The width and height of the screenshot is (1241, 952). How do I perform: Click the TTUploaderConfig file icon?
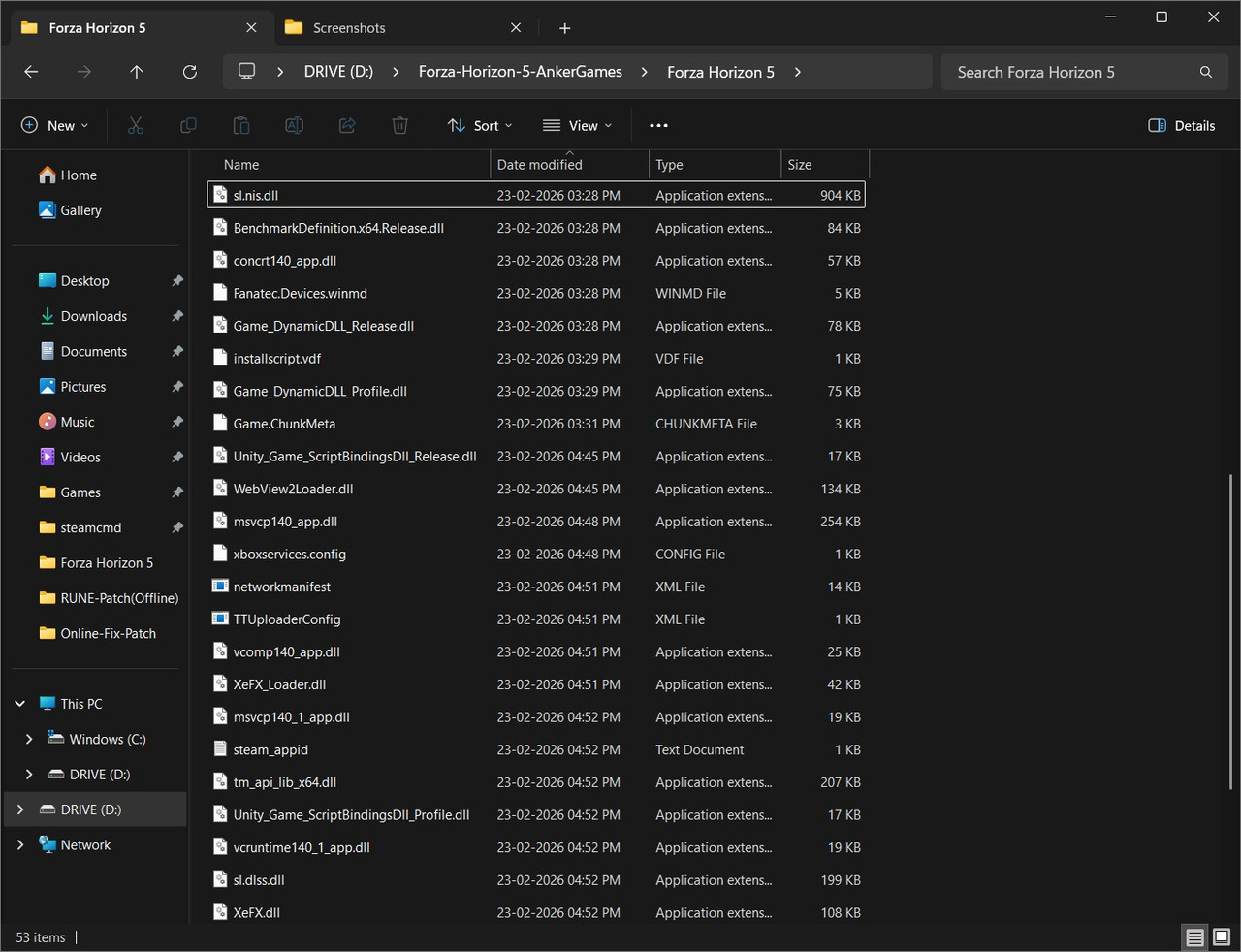tap(220, 619)
